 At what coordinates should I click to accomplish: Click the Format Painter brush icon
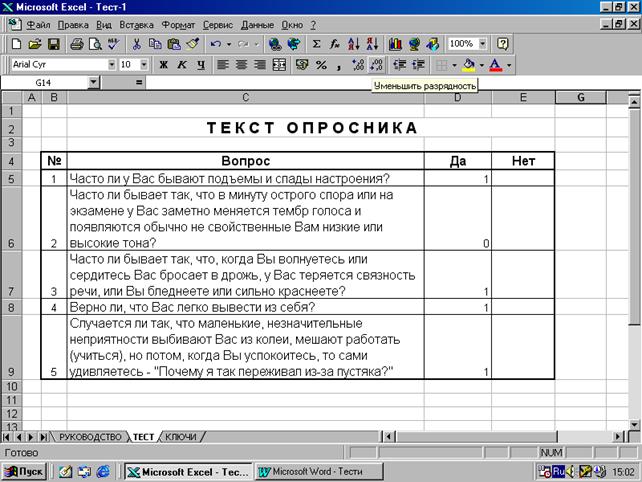192,44
